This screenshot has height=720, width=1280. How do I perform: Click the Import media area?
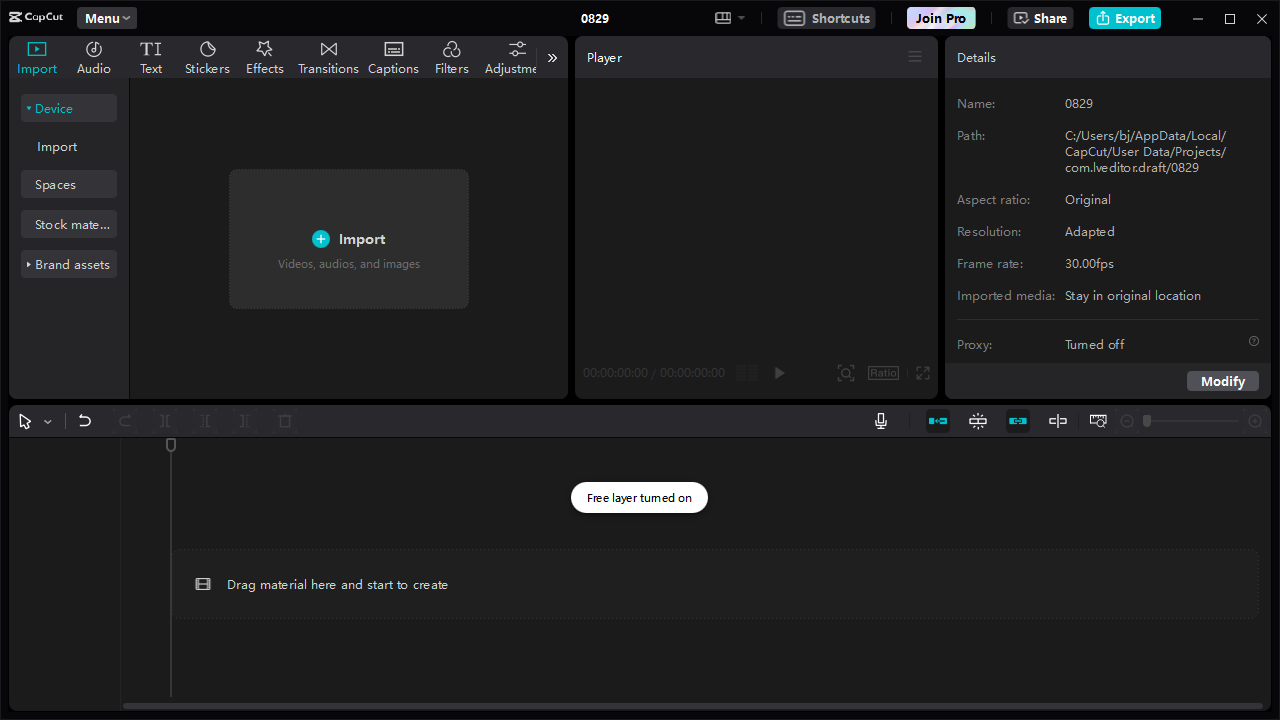point(348,239)
